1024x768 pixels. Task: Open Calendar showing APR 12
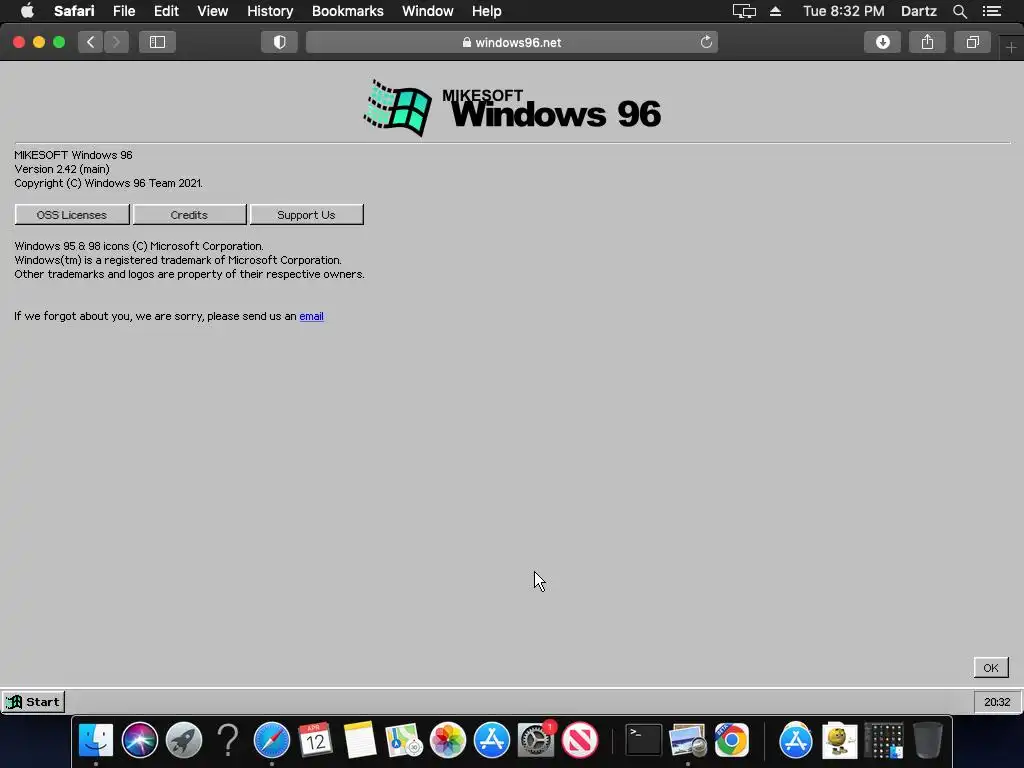tap(315, 740)
